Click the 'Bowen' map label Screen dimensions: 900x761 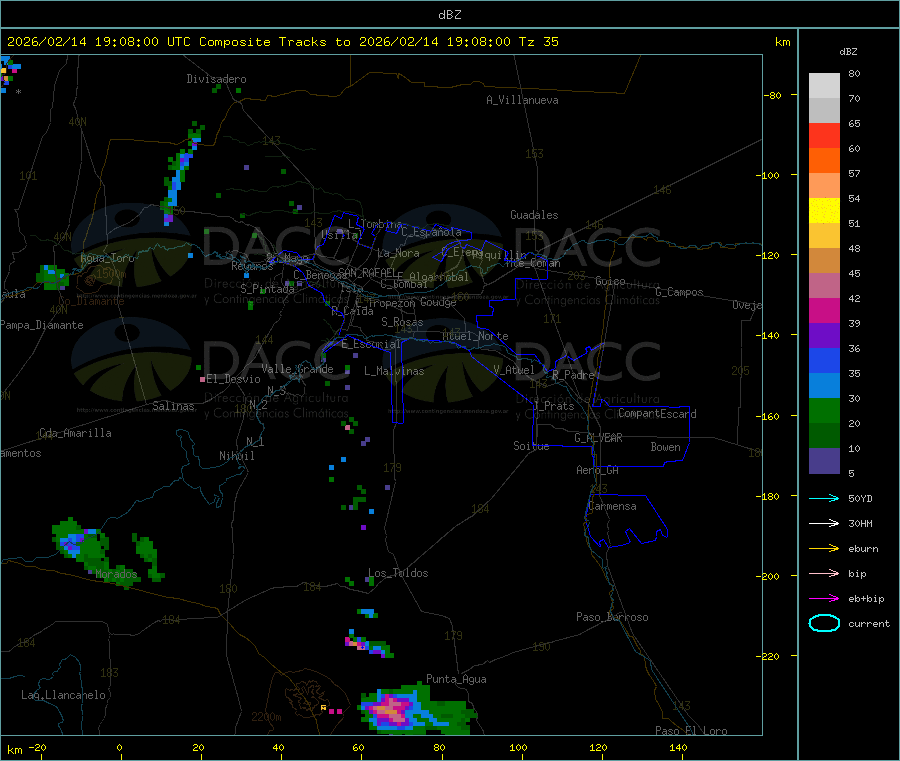tap(665, 447)
